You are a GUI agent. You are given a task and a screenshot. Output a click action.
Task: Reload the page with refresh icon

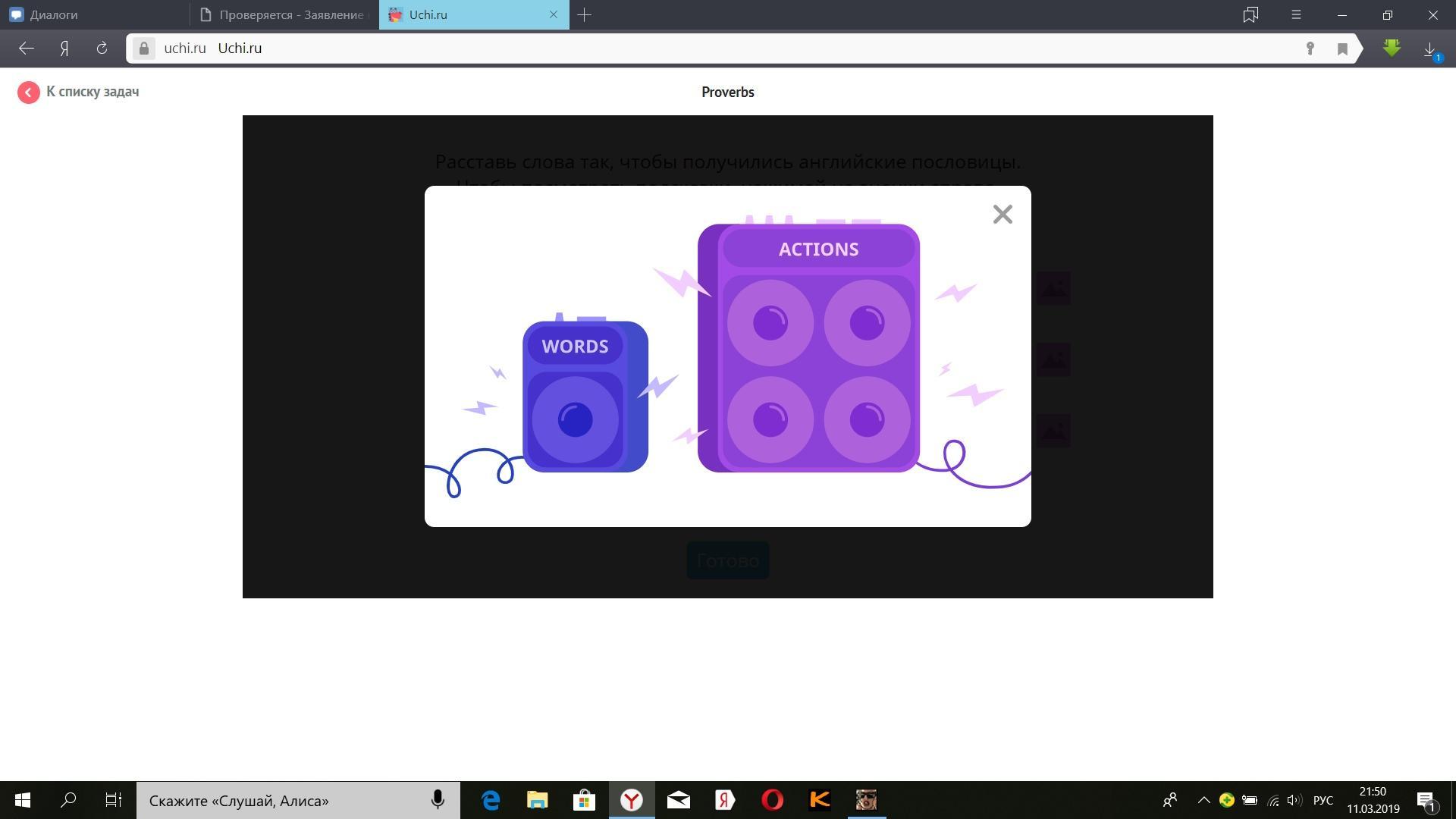point(102,49)
